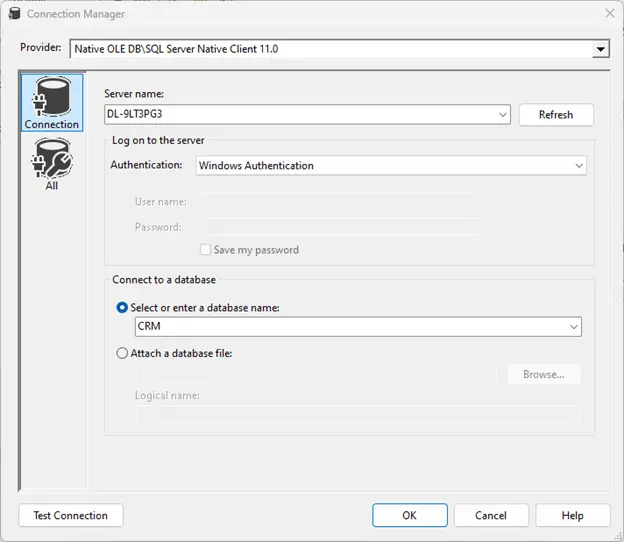Click the Browse... button
624x542 pixels.
coord(544,374)
